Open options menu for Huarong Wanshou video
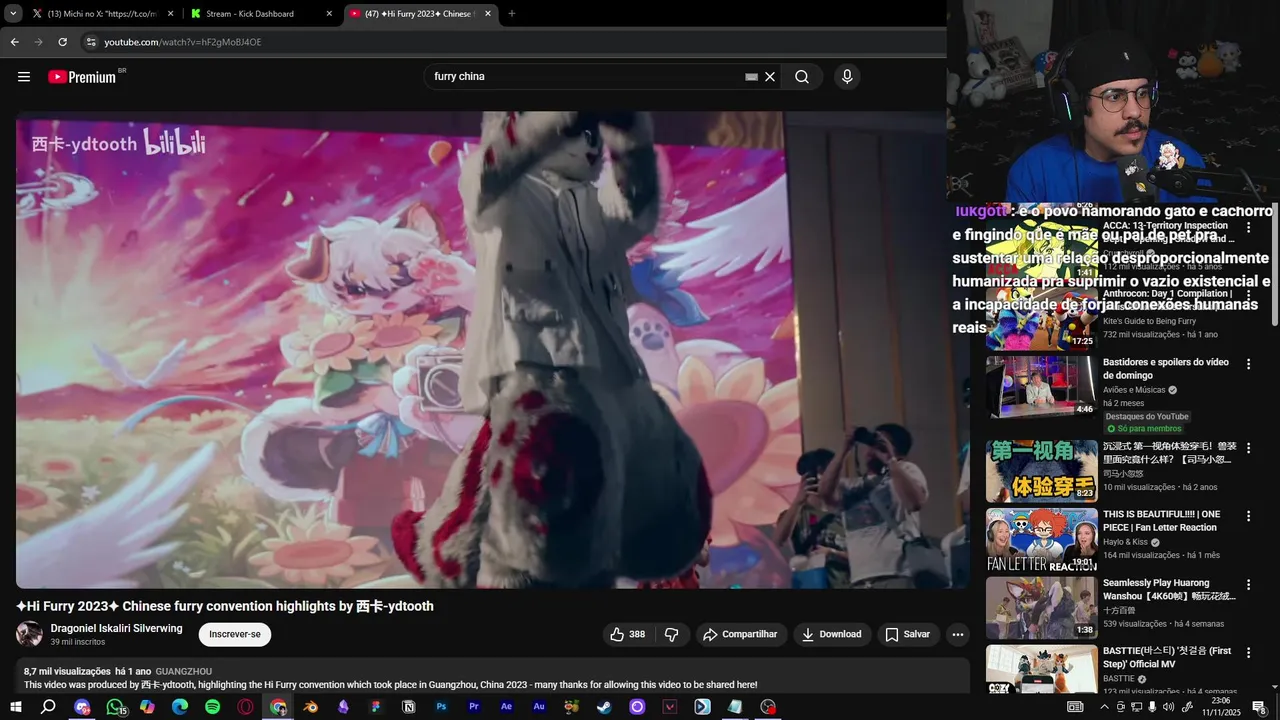1280x720 pixels. 1248,584
